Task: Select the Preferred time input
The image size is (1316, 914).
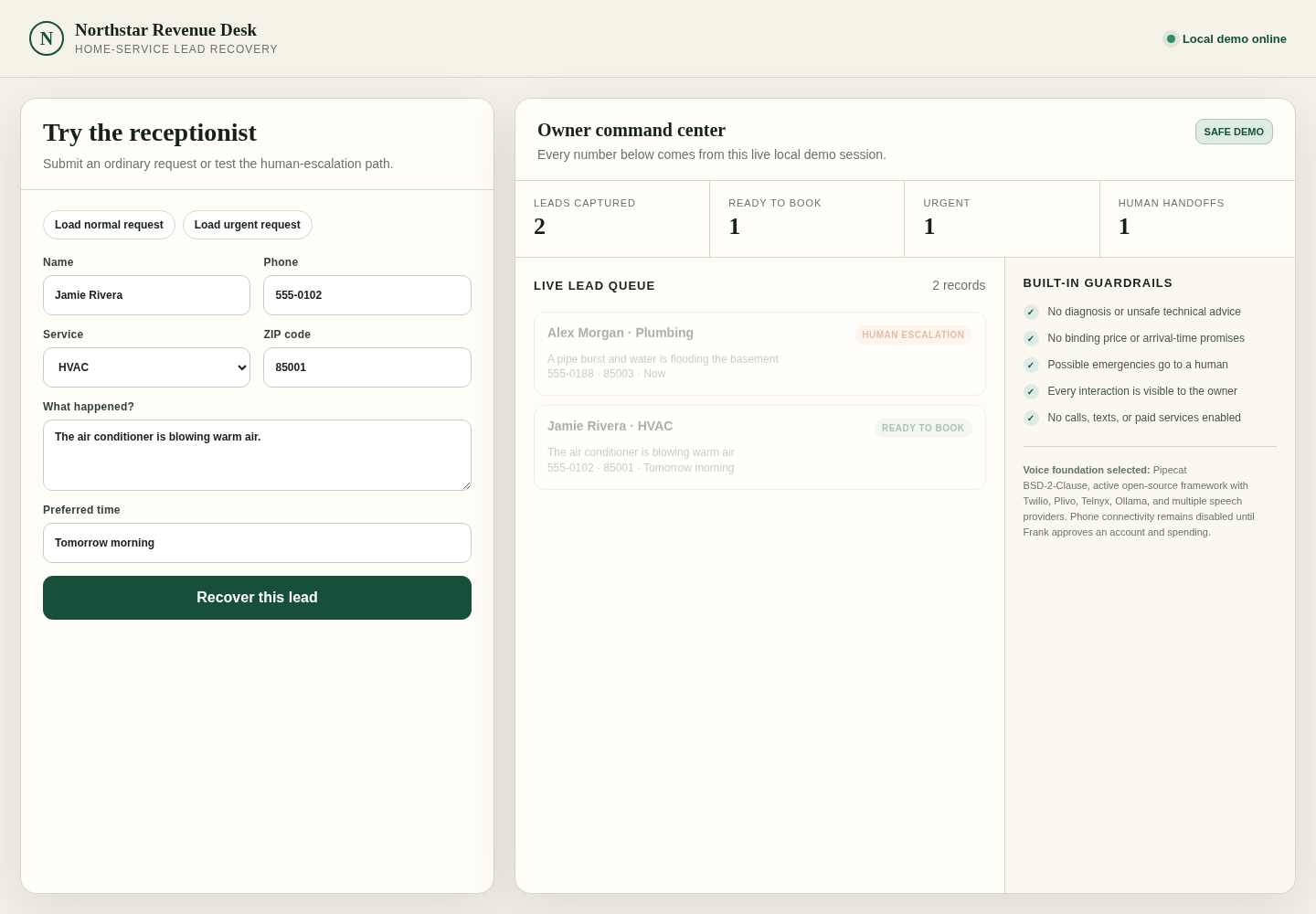Action: pyautogui.click(x=257, y=543)
